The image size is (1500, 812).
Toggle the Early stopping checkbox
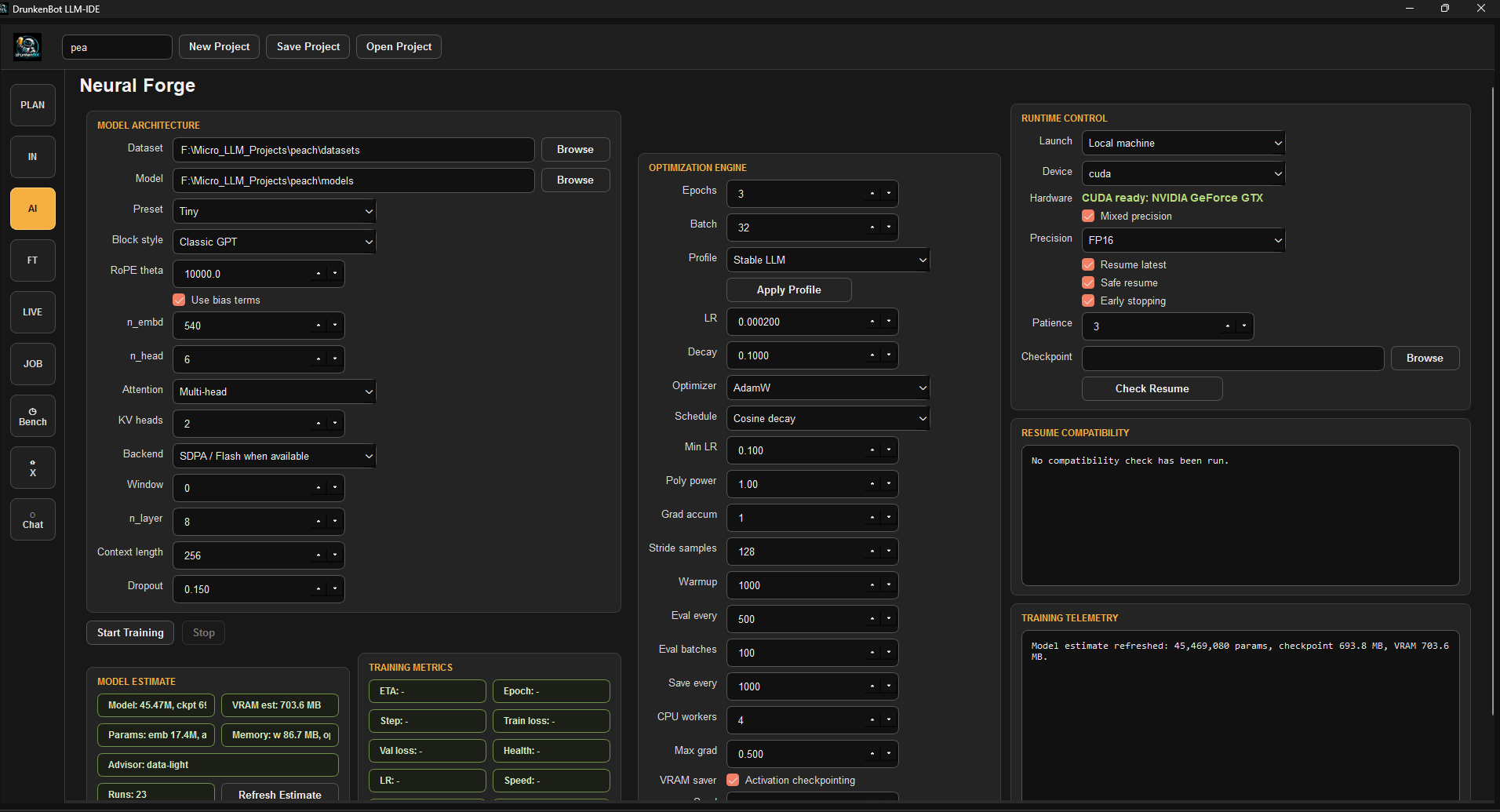pos(1088,301)
